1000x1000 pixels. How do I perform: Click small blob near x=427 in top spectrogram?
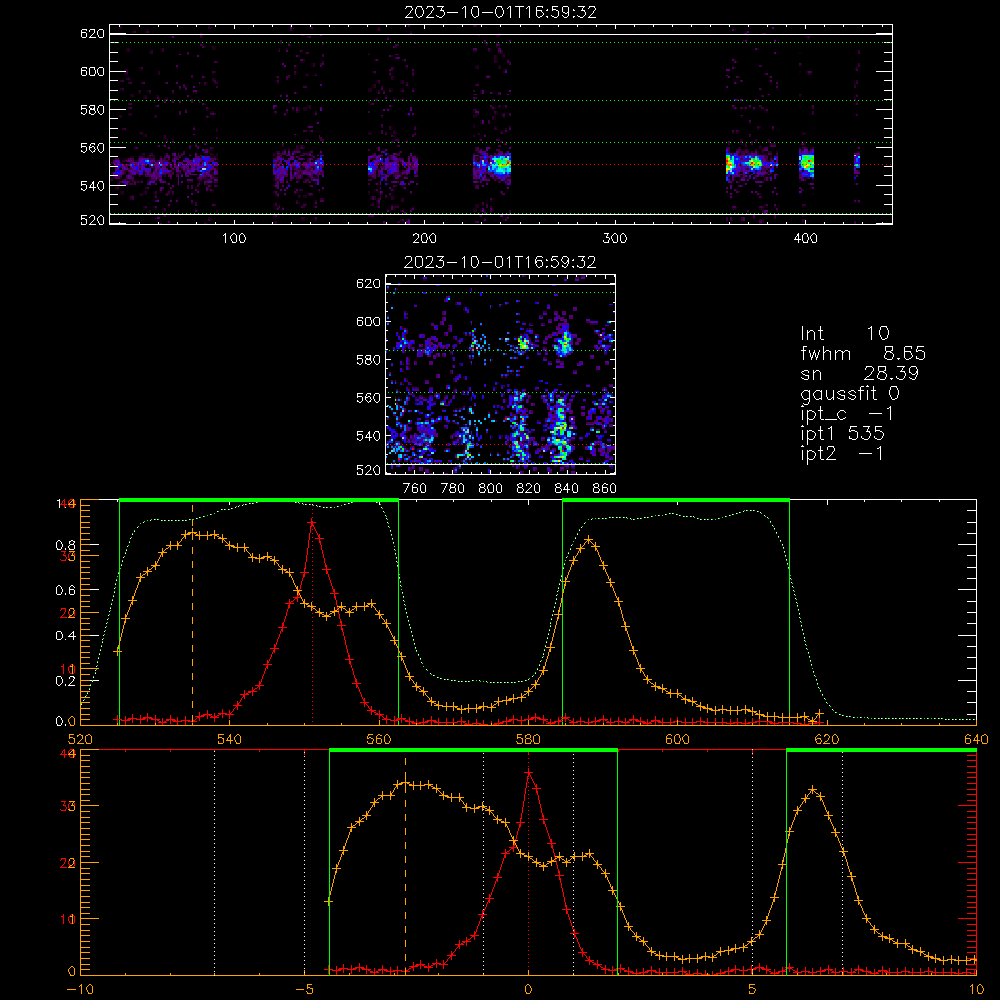pos(857,161)
